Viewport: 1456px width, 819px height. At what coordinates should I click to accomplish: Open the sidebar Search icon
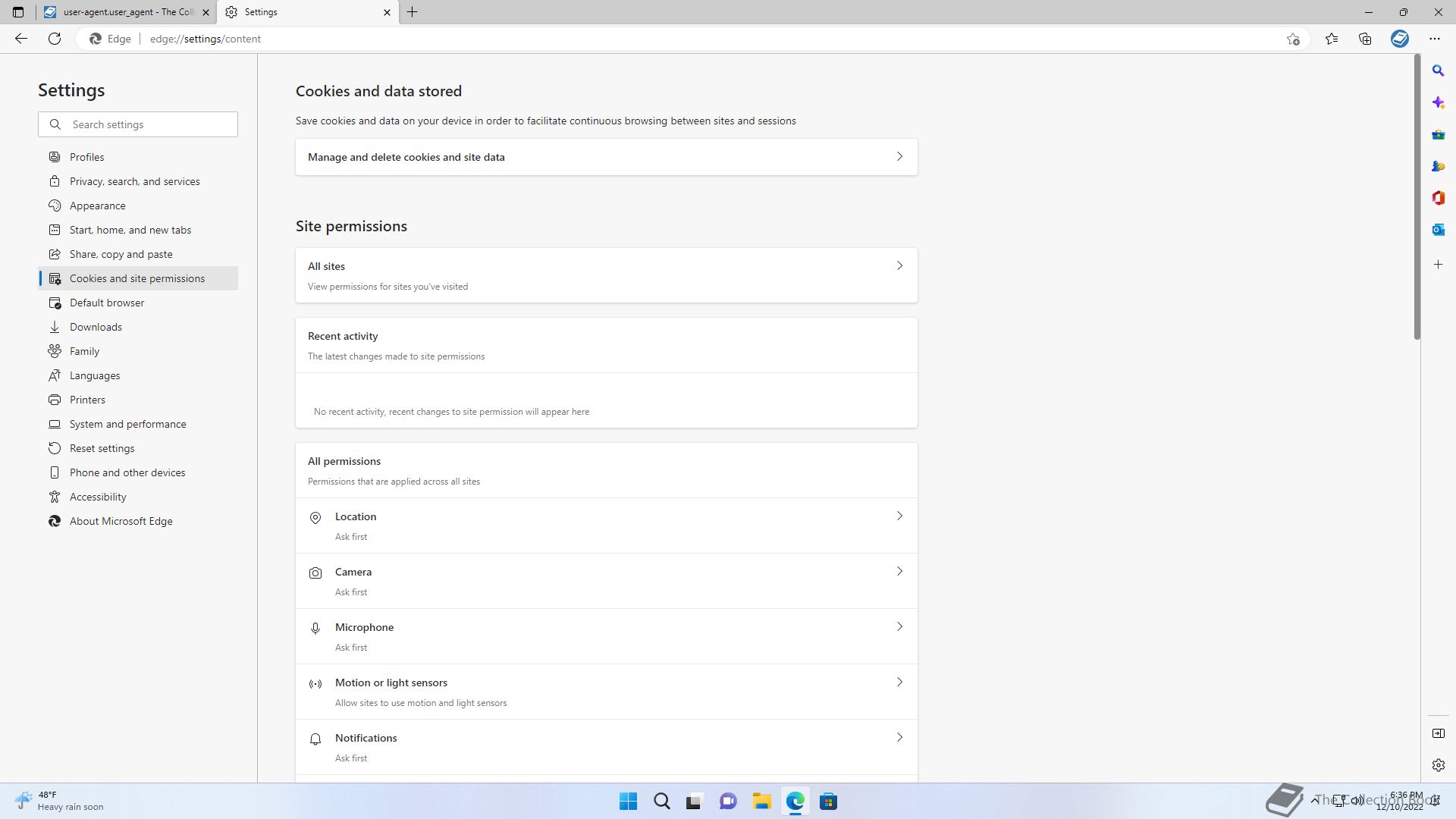[x=1438, y=71]
